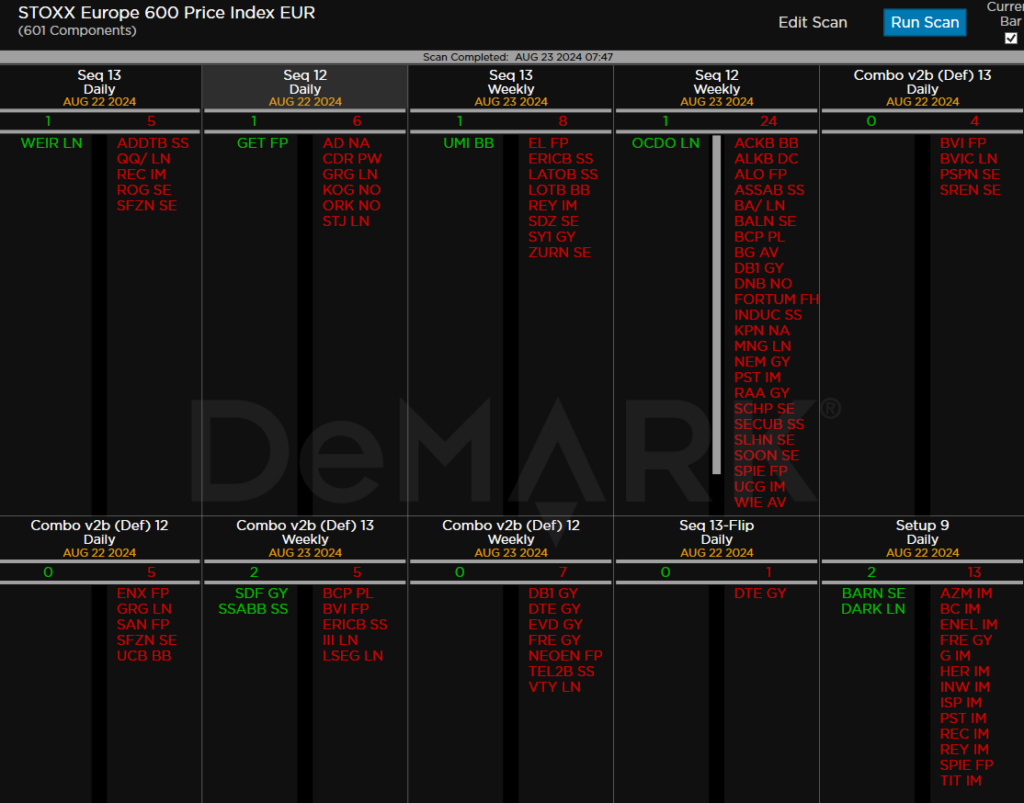Open CDR PW ticker

click(352, 159)
